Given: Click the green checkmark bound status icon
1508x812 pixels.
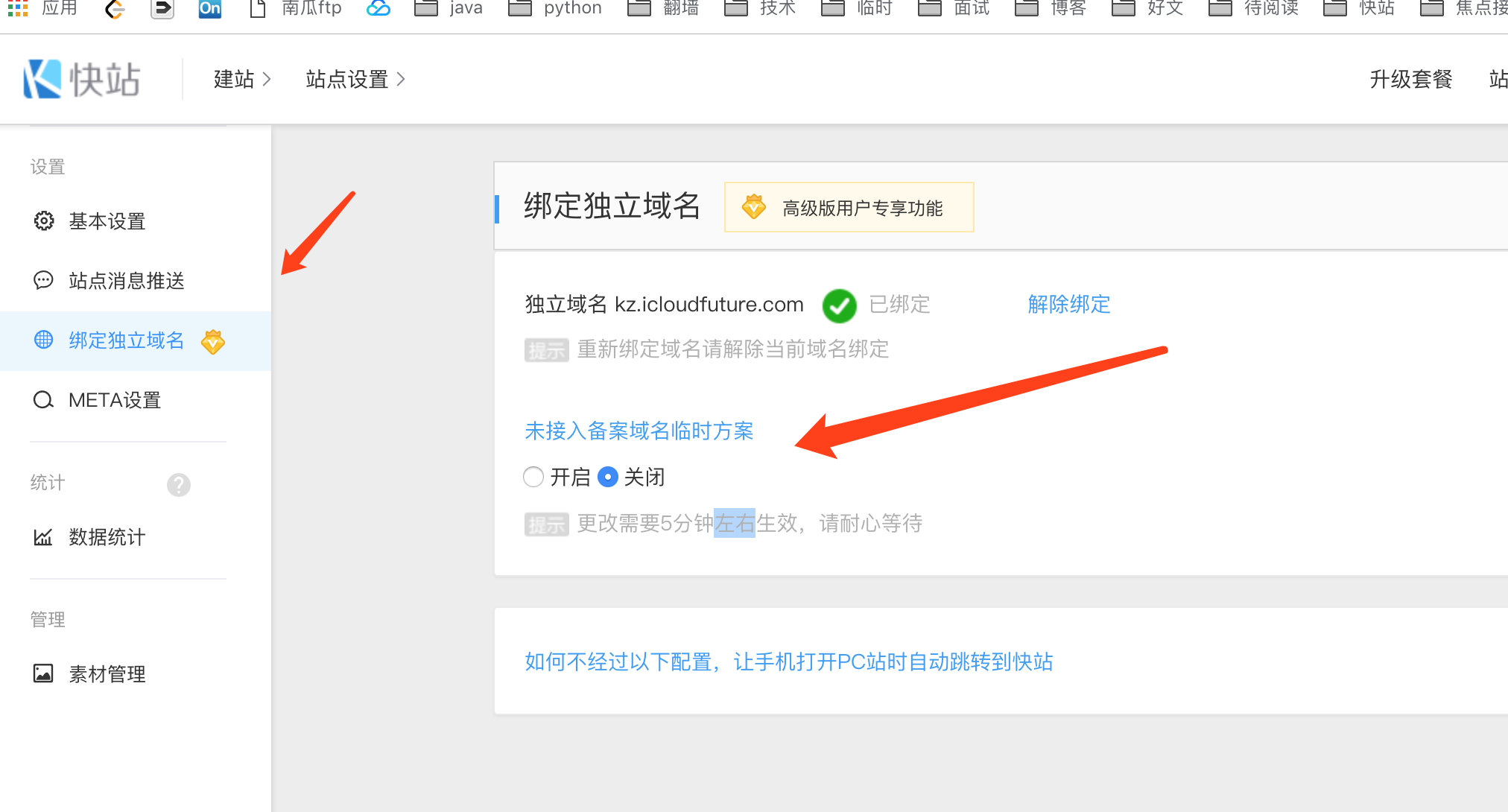Looking at the screenshot, I should (839, 305).
